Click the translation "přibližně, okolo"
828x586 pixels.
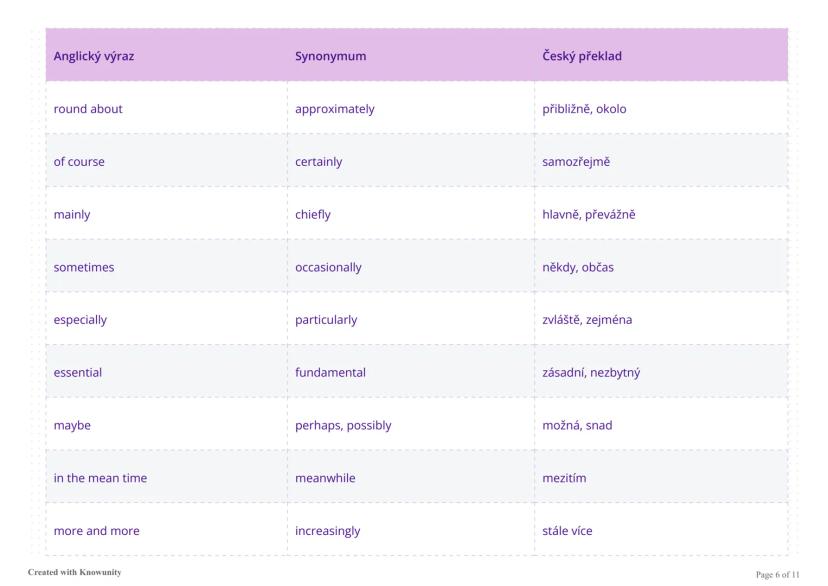(x=584, y=109)
